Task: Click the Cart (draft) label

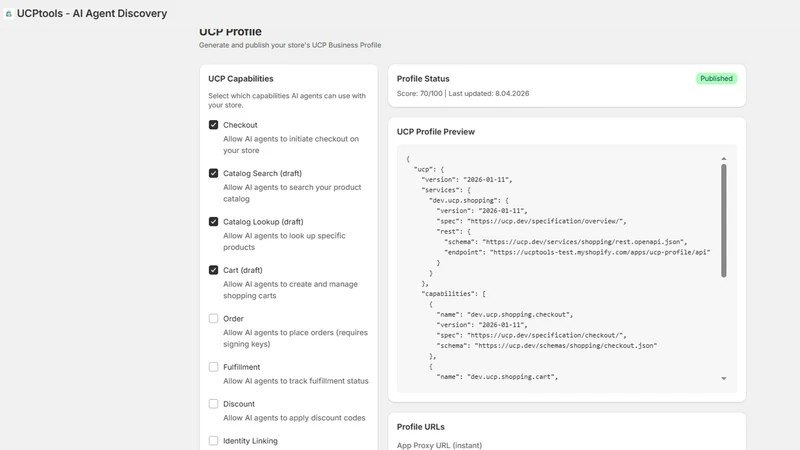Action: [243, 270]
